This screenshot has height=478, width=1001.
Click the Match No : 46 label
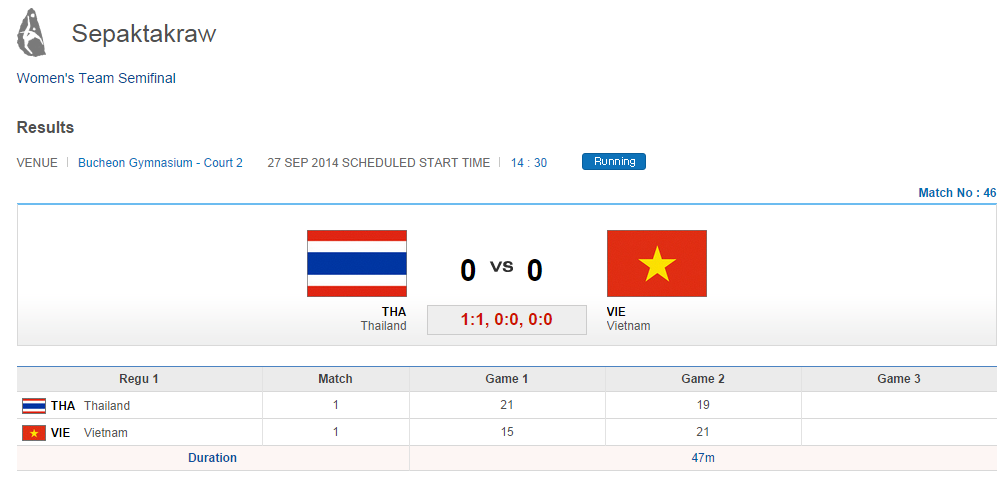click(x=957, y=193)
